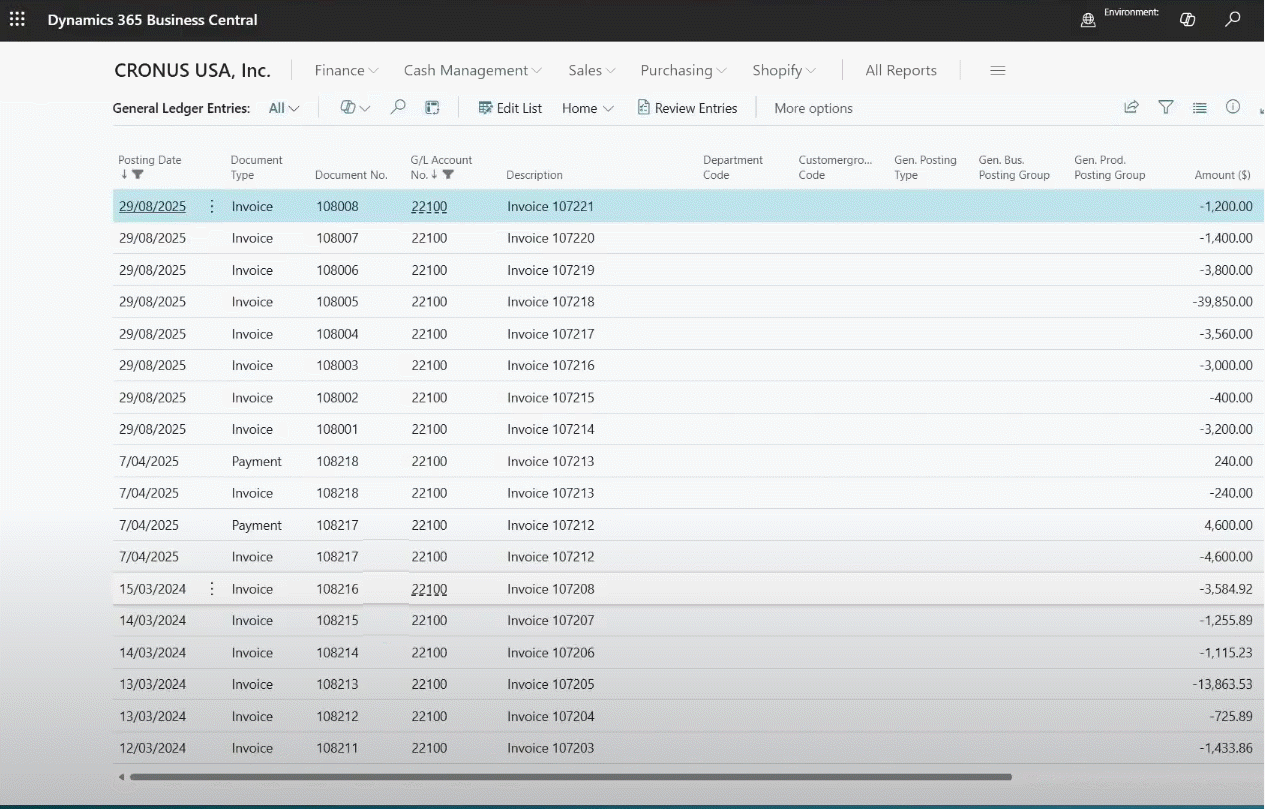This screenshot has height=809, width=1265.
Task: Click the Review Entries button
Action: tap(687, 108)
